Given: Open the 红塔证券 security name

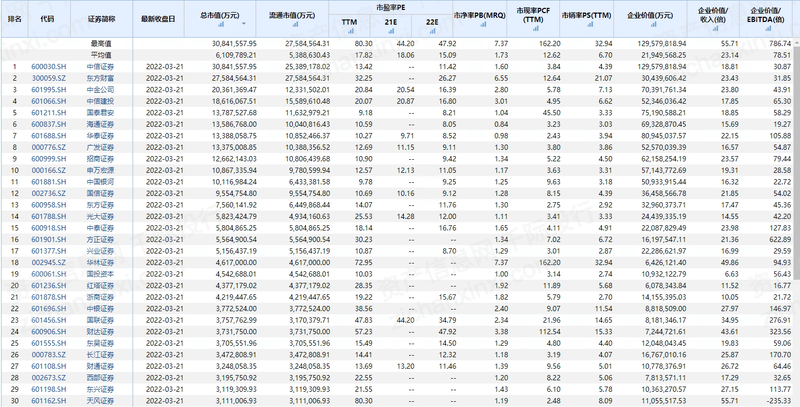Looking at the screenshot, I should [x=101, y=286].
